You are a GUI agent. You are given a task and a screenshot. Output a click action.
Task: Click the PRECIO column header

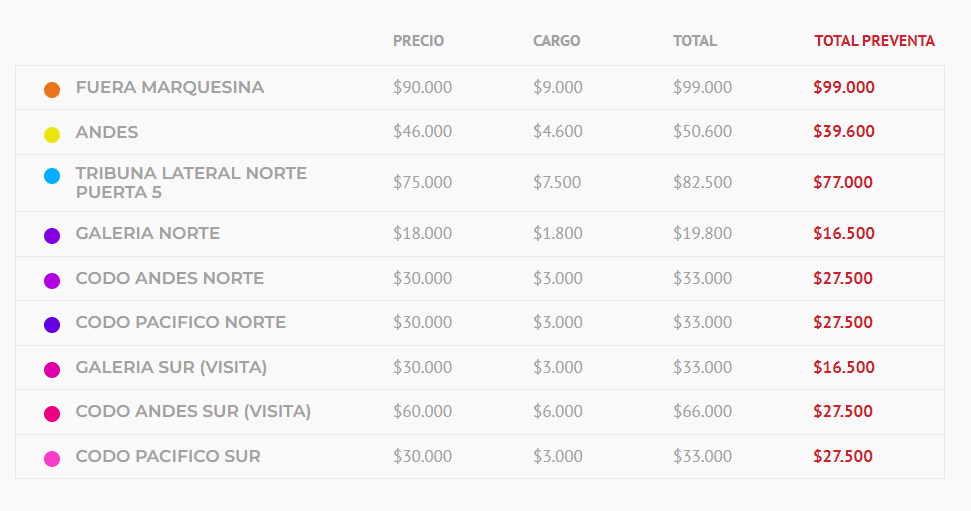(x=419, y=41)
